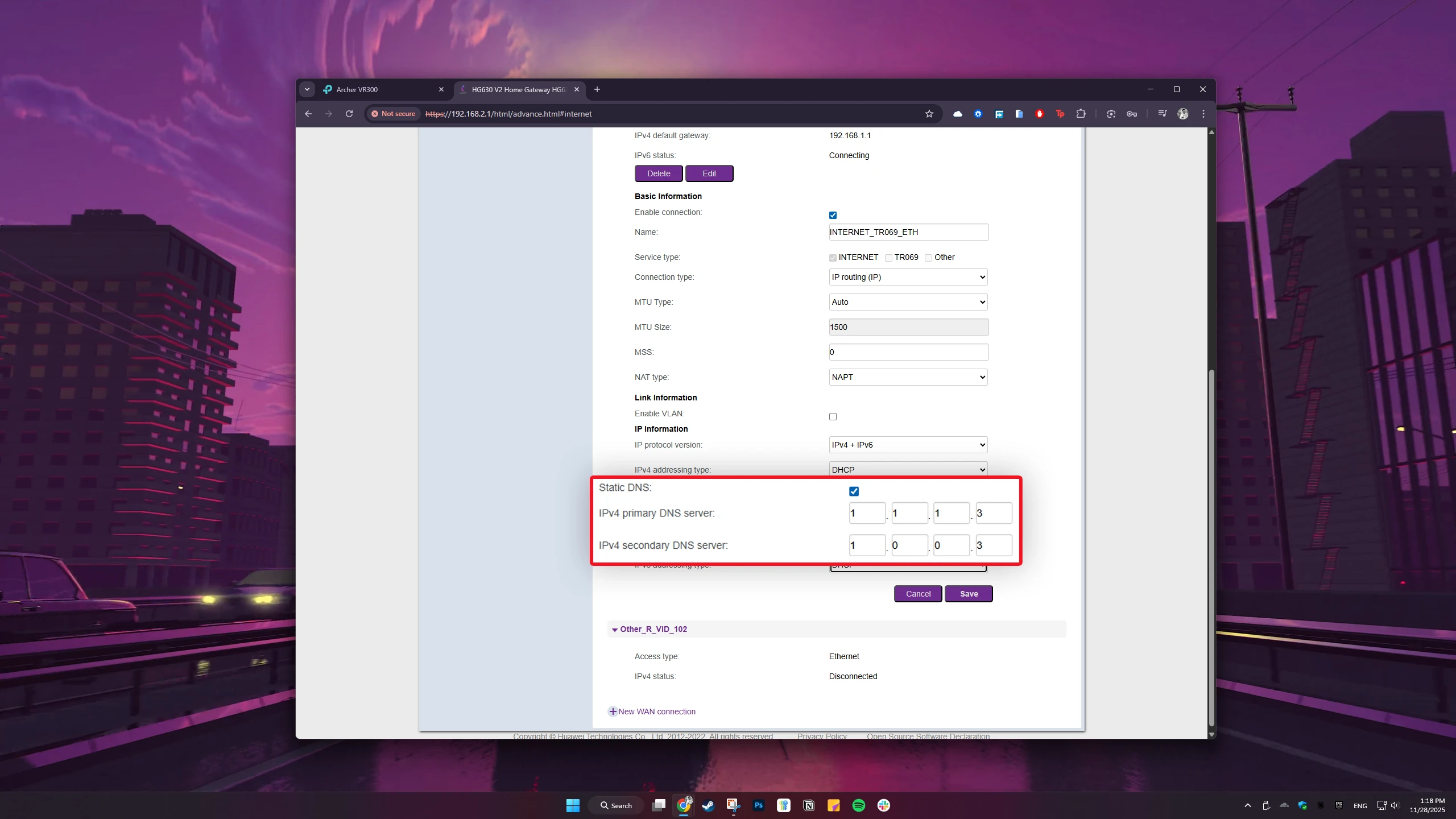
Task: Click the connection Name input field
Action: coord(908,232)
